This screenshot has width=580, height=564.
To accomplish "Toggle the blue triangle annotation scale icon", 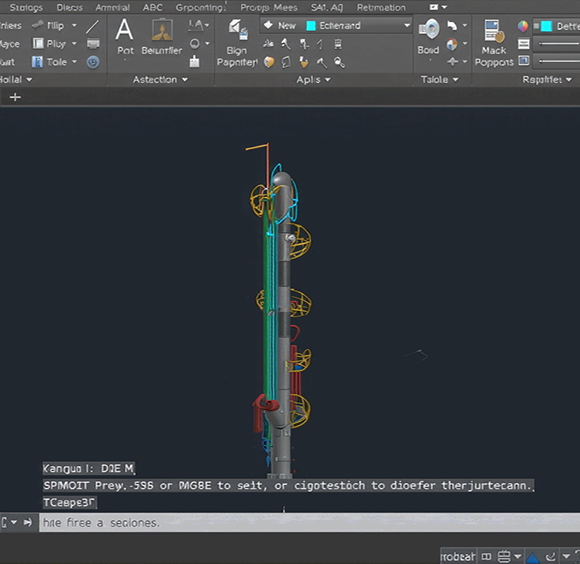I will click(533, 557).
